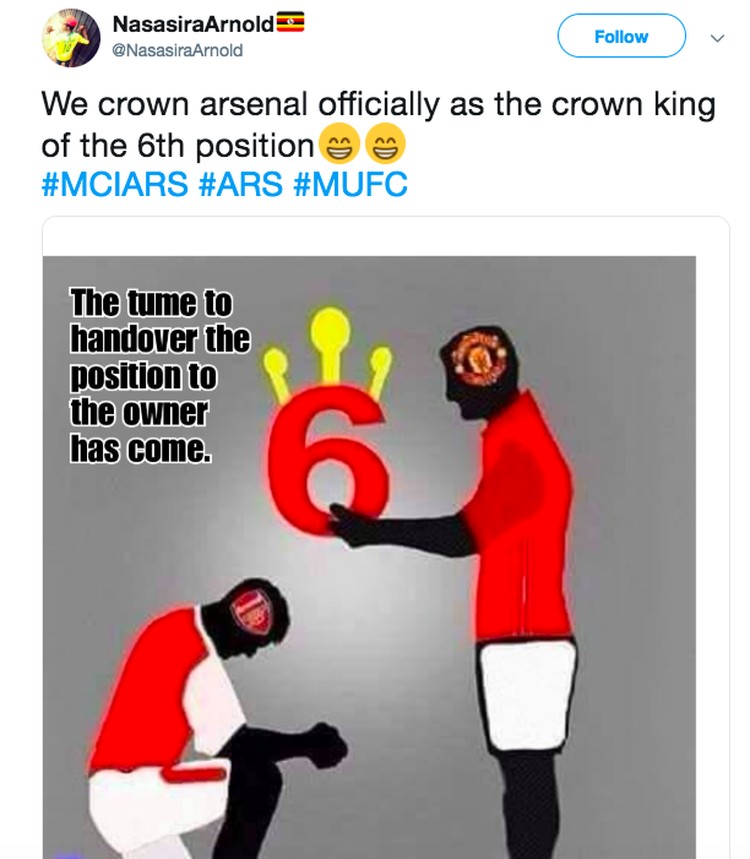Open NasasiraArnold's profile avatar
This screenshot has height=859, width=750.
71,38
